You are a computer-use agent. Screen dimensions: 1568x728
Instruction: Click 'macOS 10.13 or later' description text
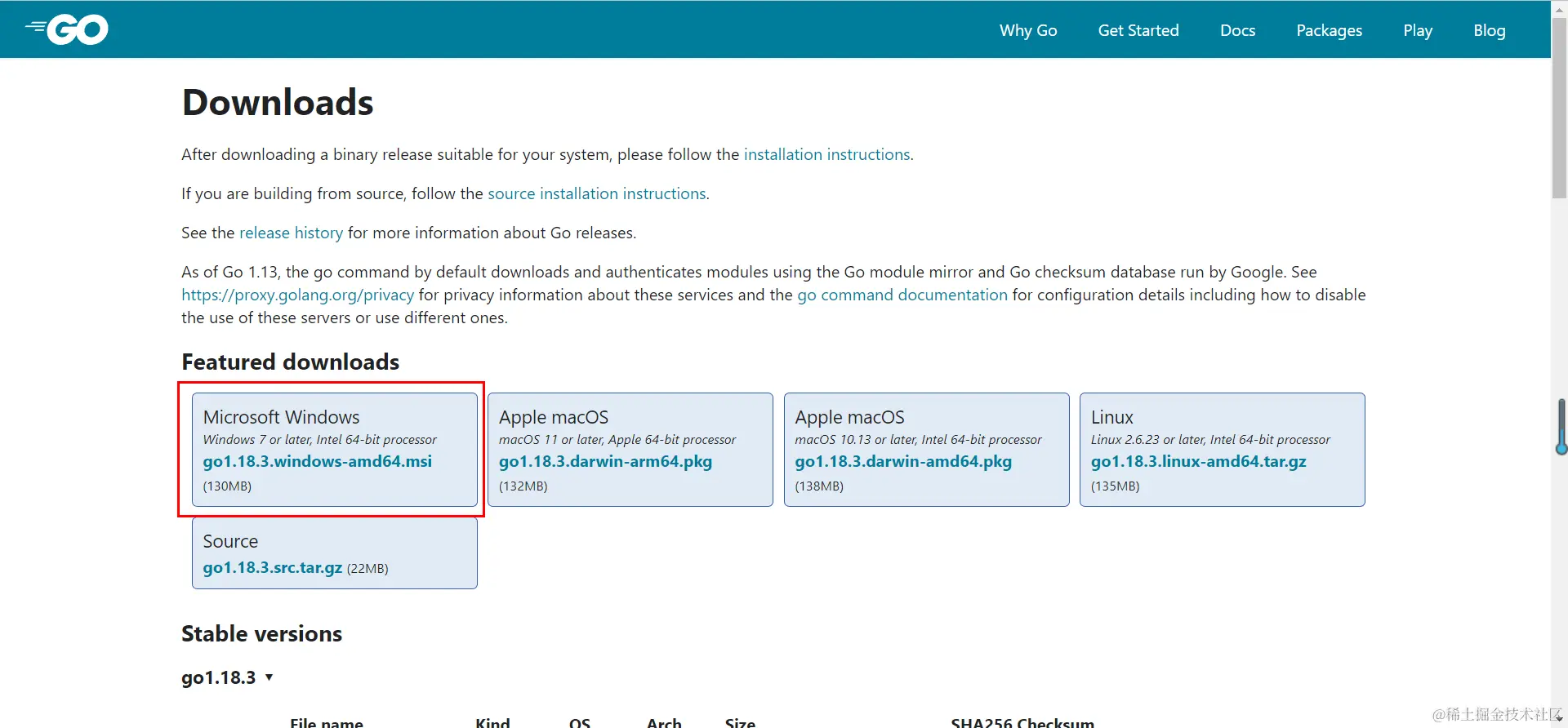point(918,439)
